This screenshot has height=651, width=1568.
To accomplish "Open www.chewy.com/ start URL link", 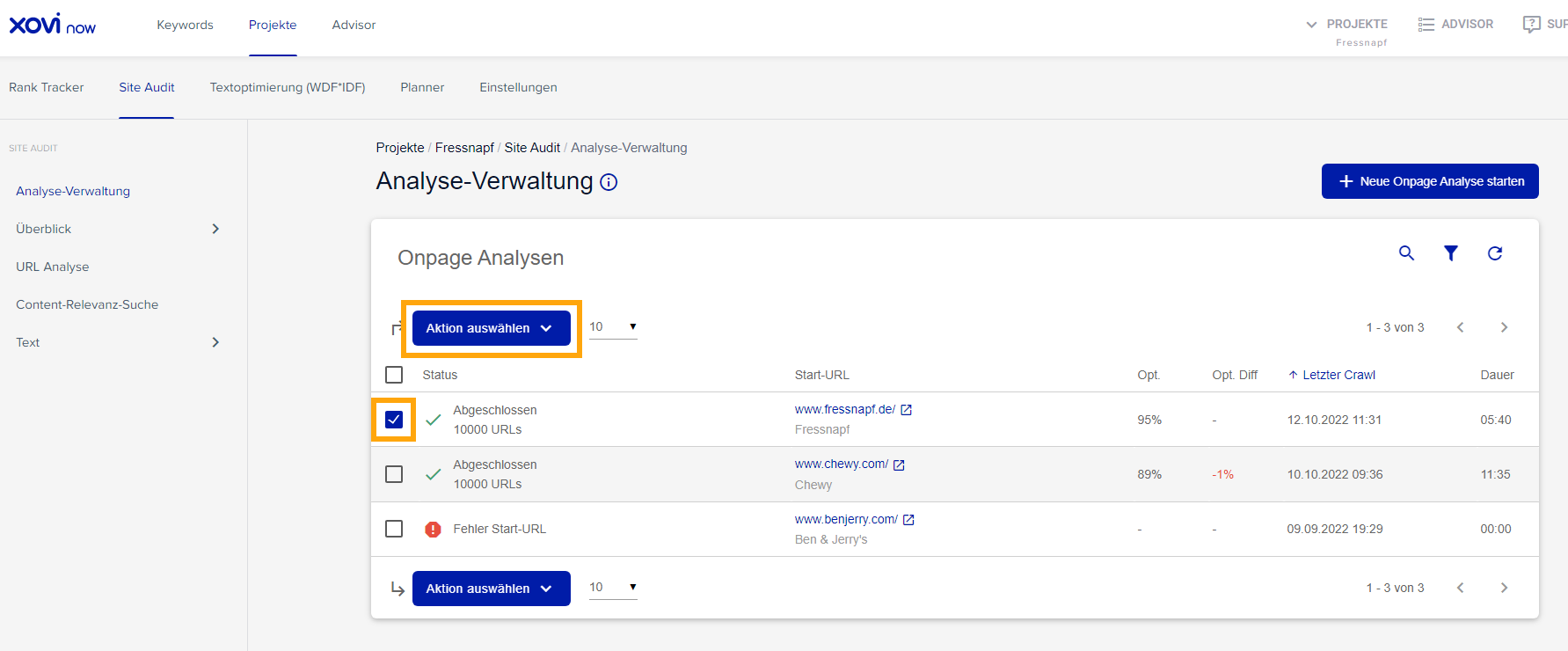I will (x=842, y=464).
